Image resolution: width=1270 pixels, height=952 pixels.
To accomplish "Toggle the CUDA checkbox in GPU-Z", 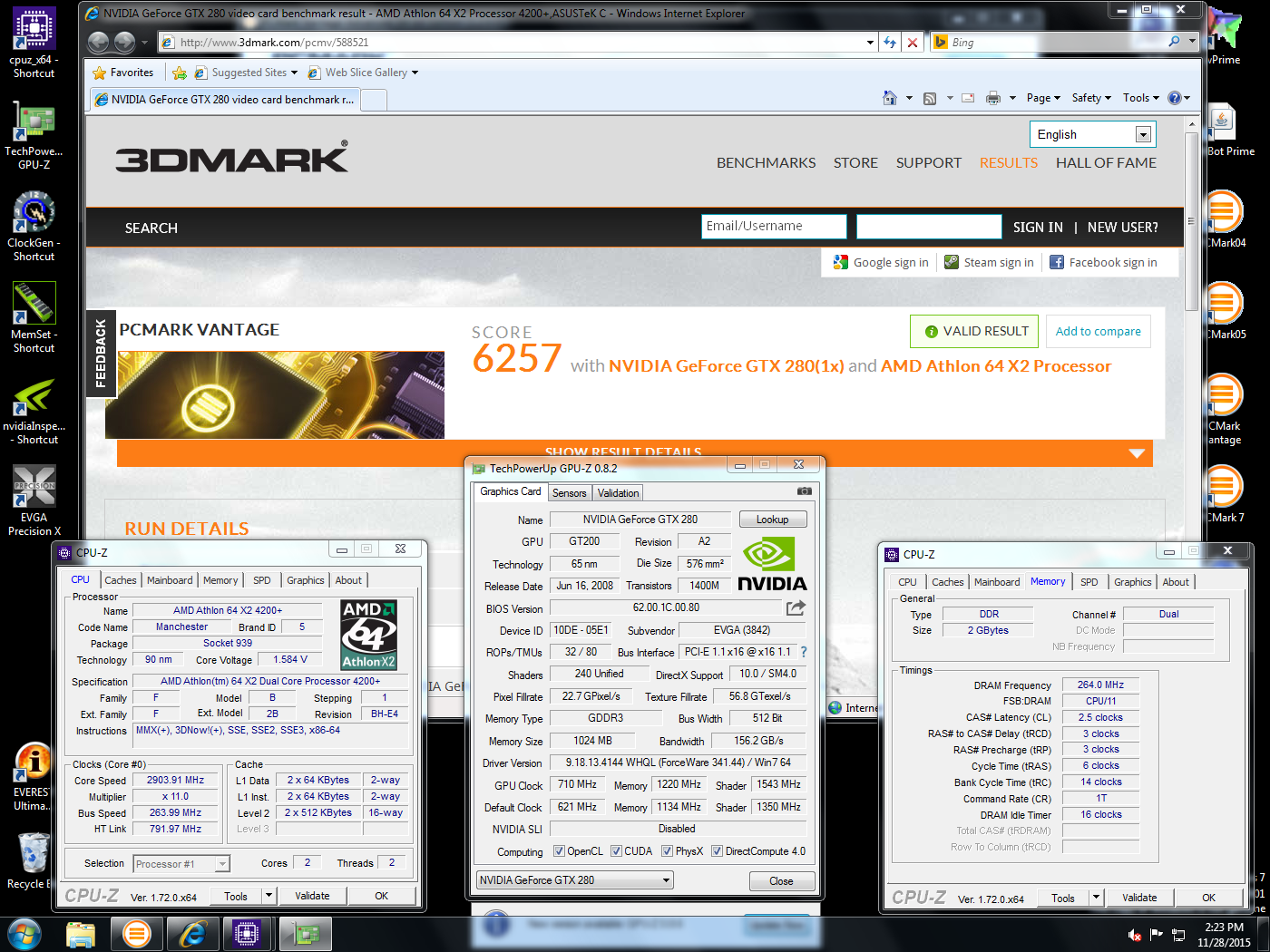I will click(616, 851).
